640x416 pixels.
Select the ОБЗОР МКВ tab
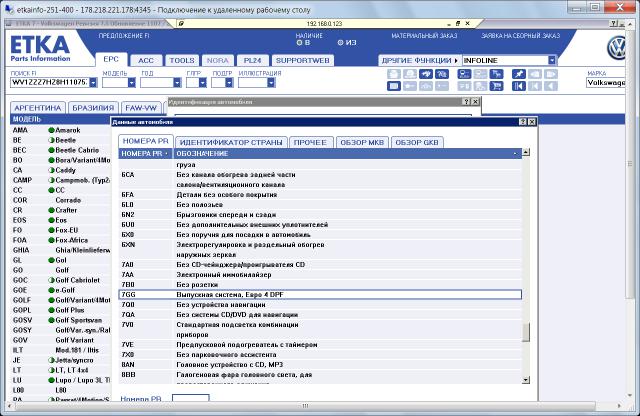coord(362,142)
